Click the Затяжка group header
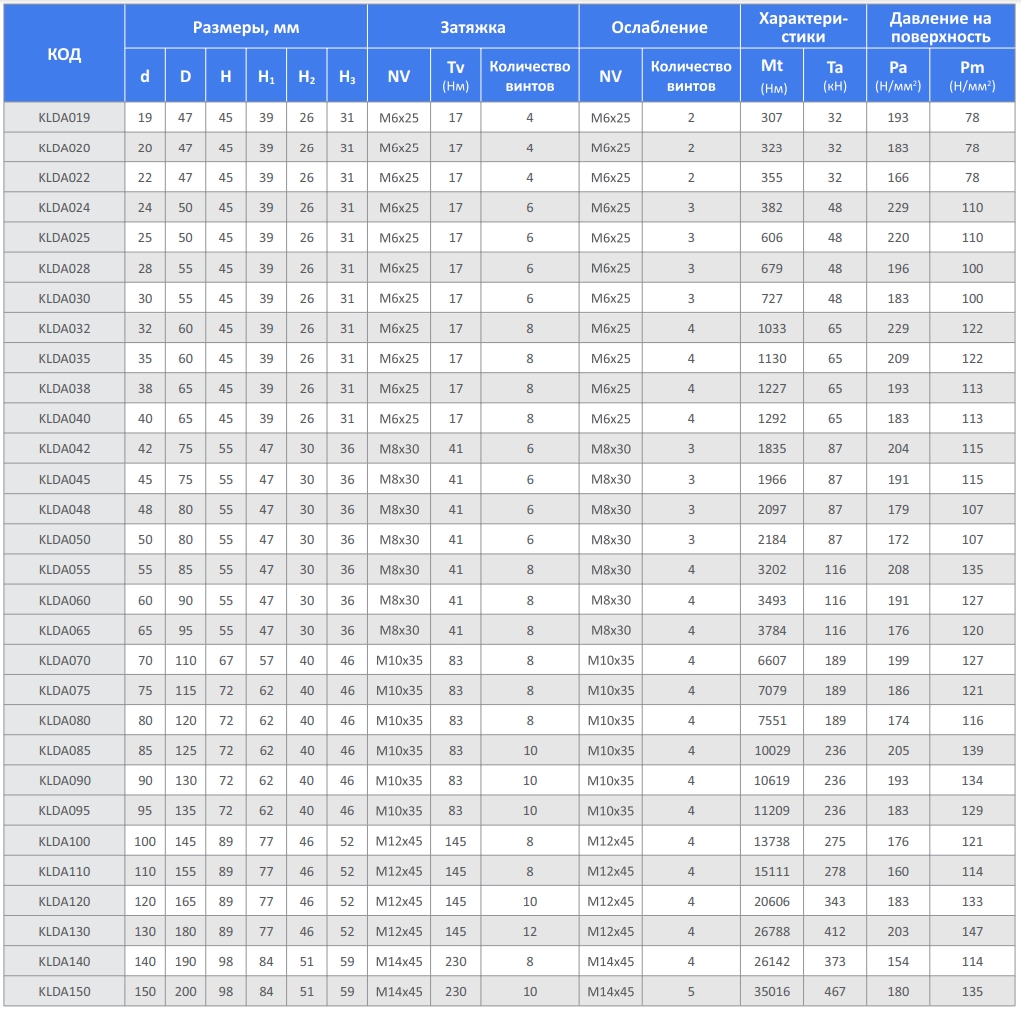The height and width of the screenshot is (1011, 1021). click(x=472, y=27)
